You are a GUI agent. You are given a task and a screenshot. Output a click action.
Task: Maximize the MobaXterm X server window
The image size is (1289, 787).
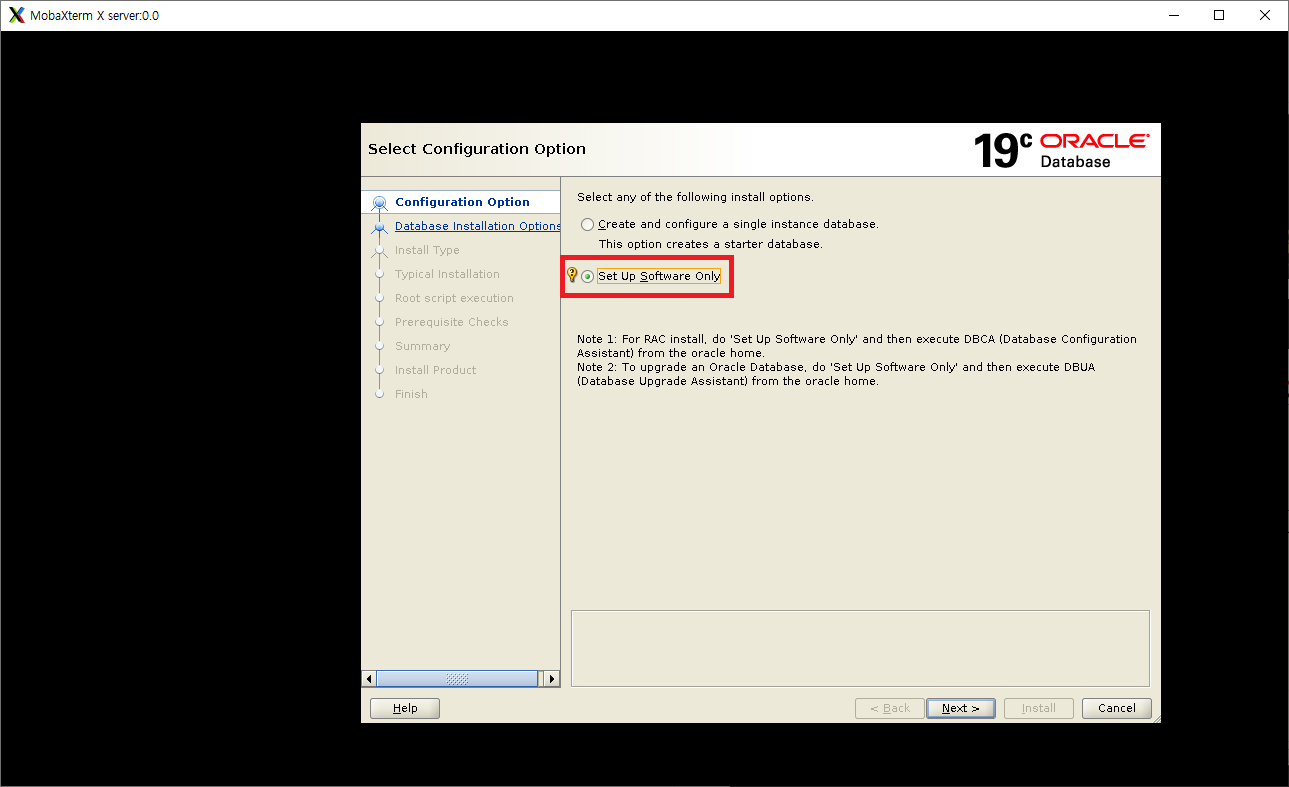[1219, 15]
